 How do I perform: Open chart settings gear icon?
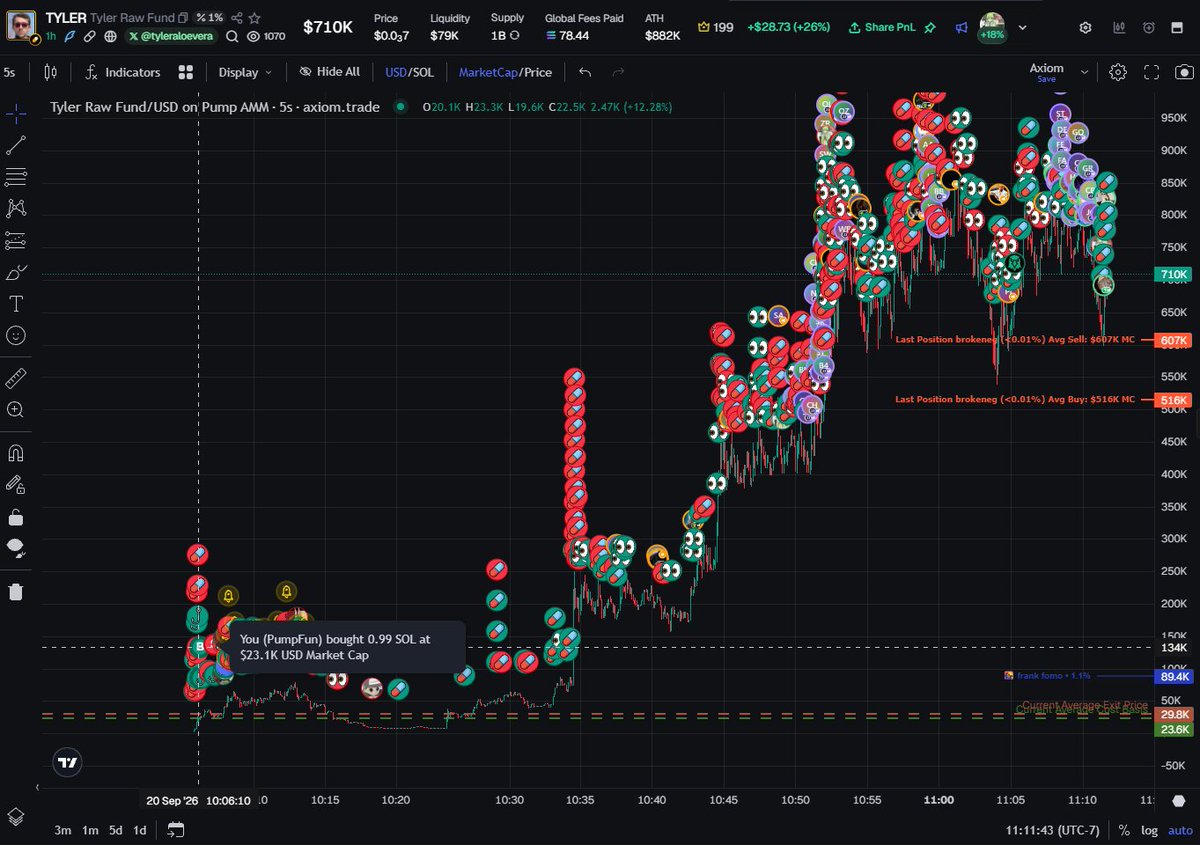1118,72
